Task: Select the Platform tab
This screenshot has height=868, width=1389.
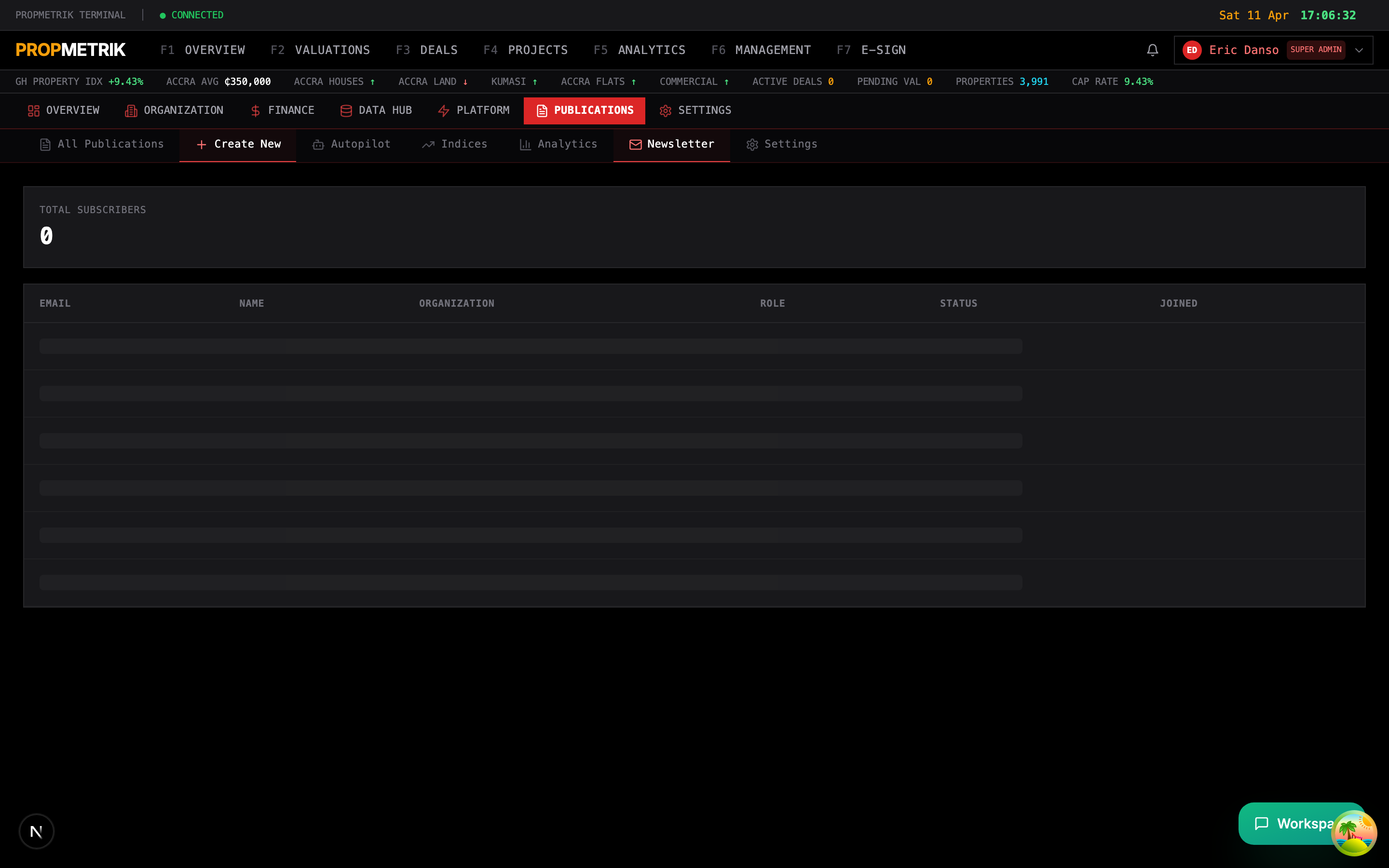Action: pyautogui.click(x=474, y=110)
